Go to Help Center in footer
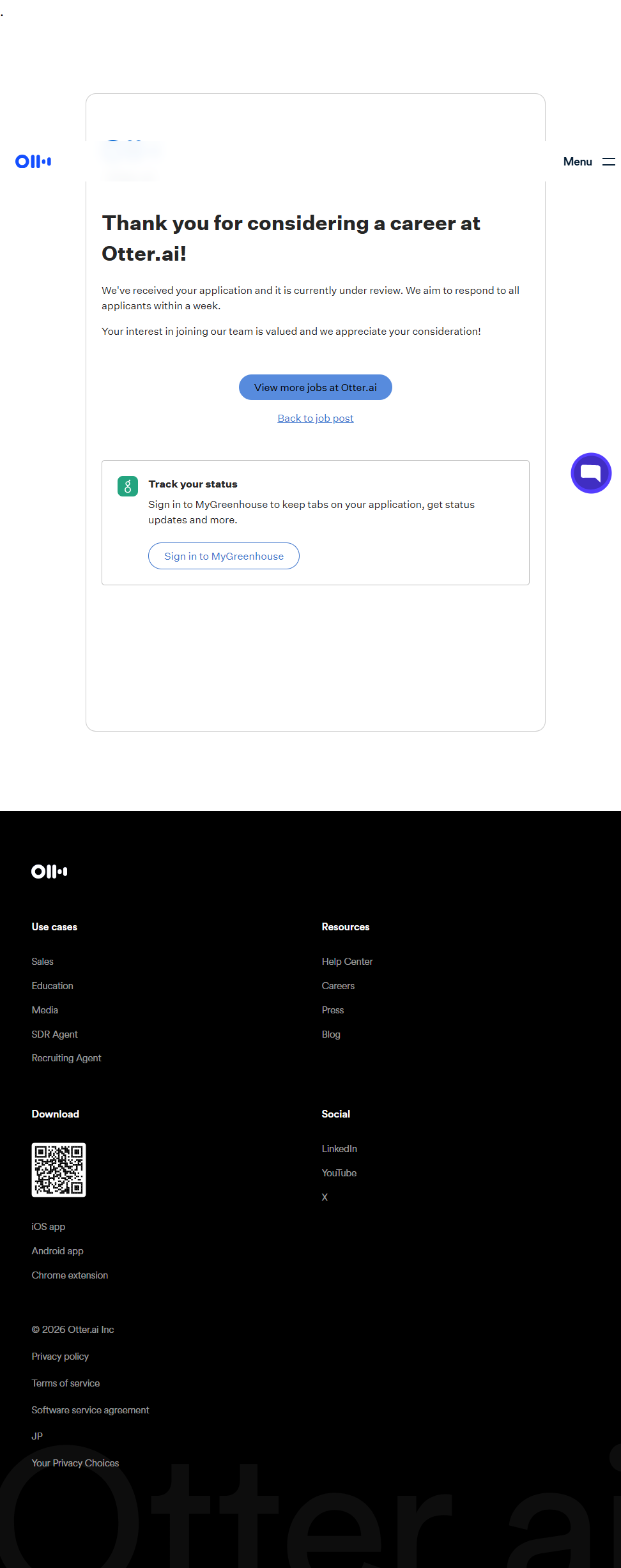Screen dimensions: 621x1568 click(x=347, y=962)
